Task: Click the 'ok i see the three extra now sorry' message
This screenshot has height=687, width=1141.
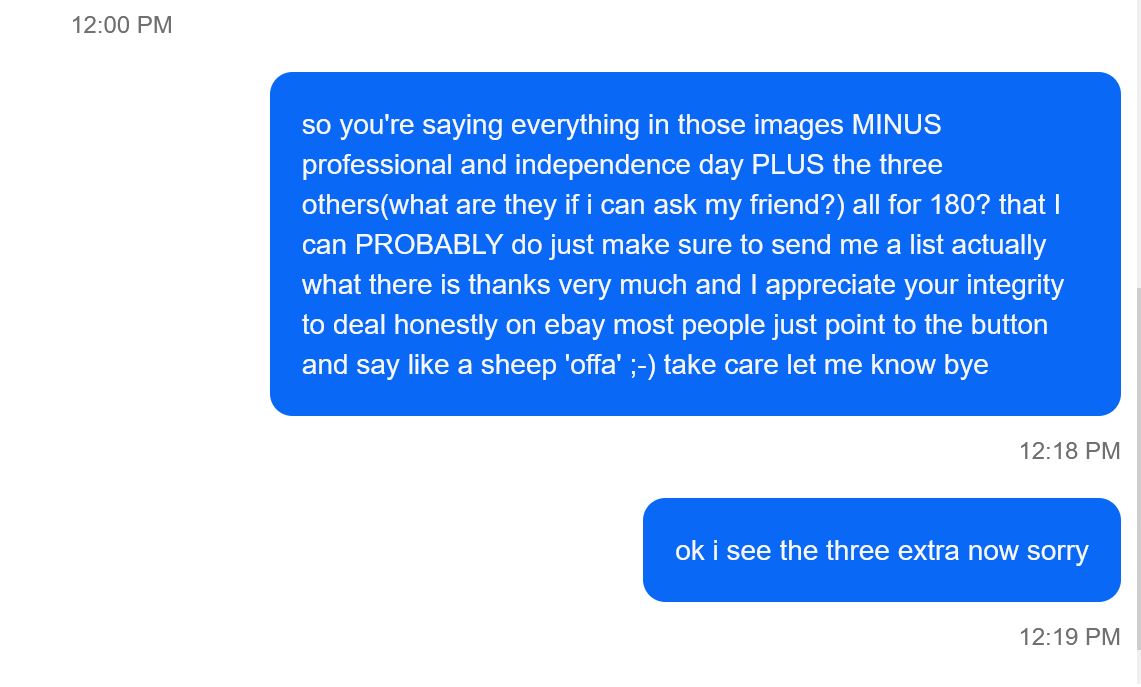Action: point(881,550)
